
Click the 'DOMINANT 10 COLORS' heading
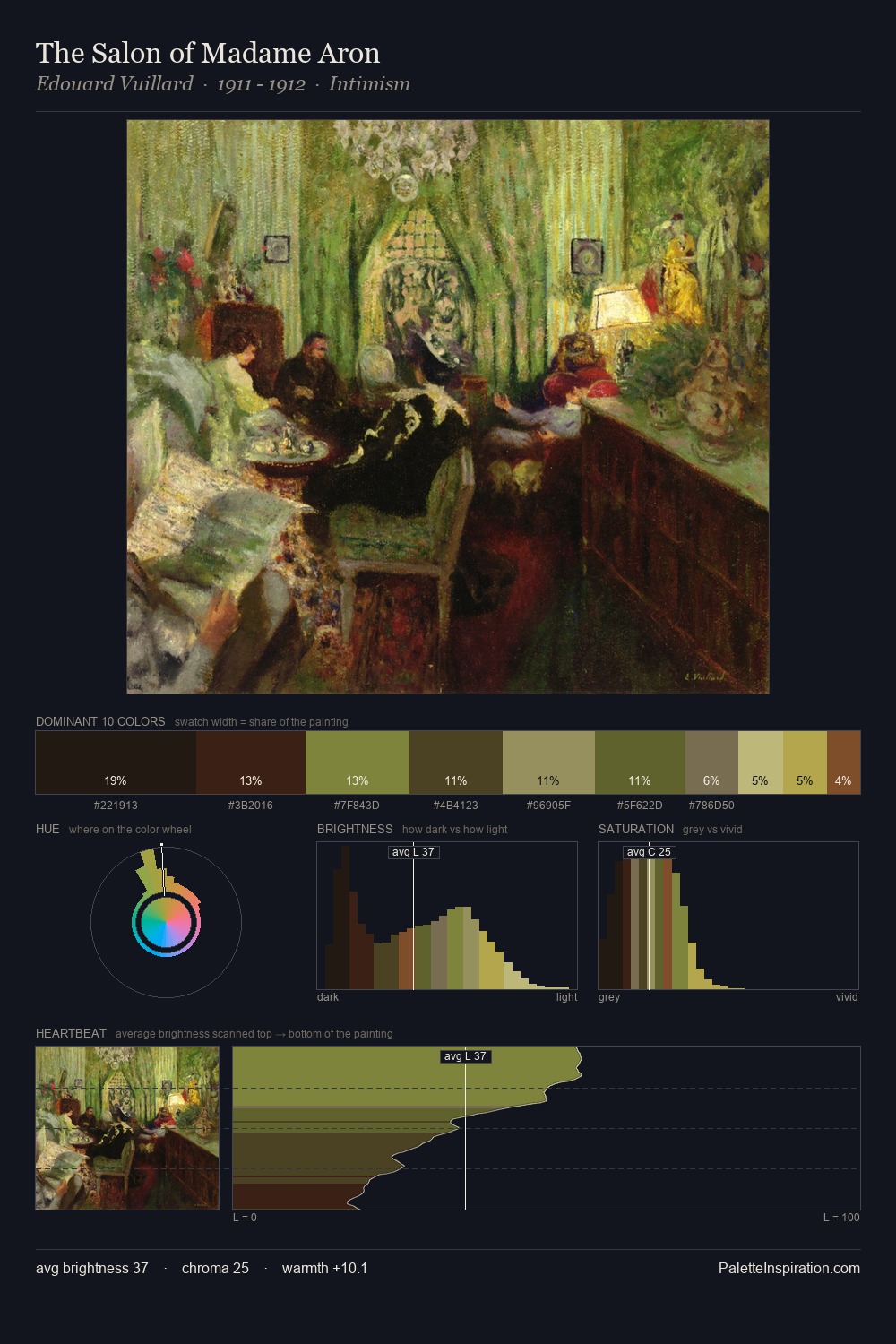coord(100,721)
